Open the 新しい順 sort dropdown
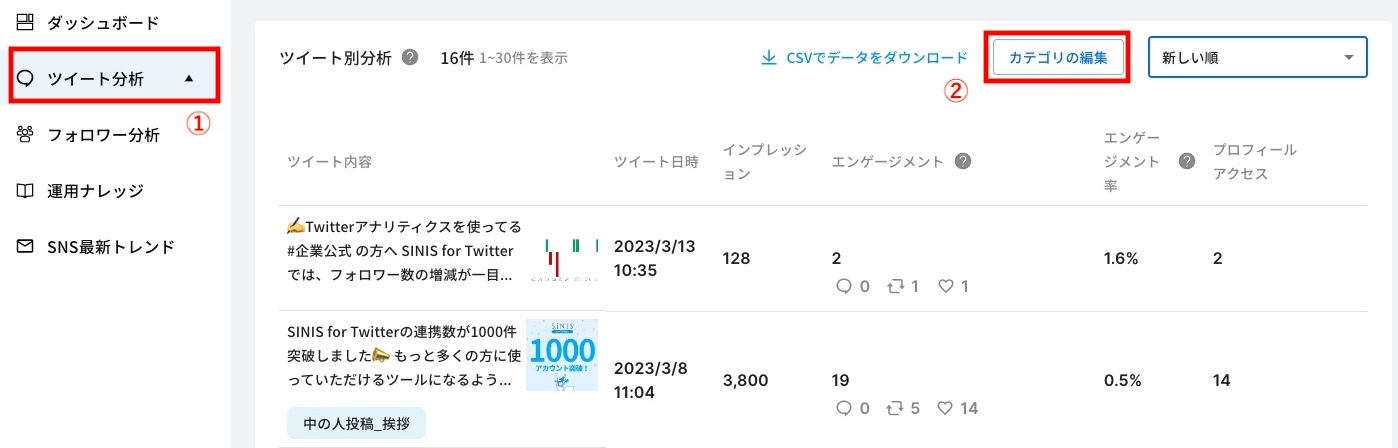The image size is (1398, 448). 1258,58
